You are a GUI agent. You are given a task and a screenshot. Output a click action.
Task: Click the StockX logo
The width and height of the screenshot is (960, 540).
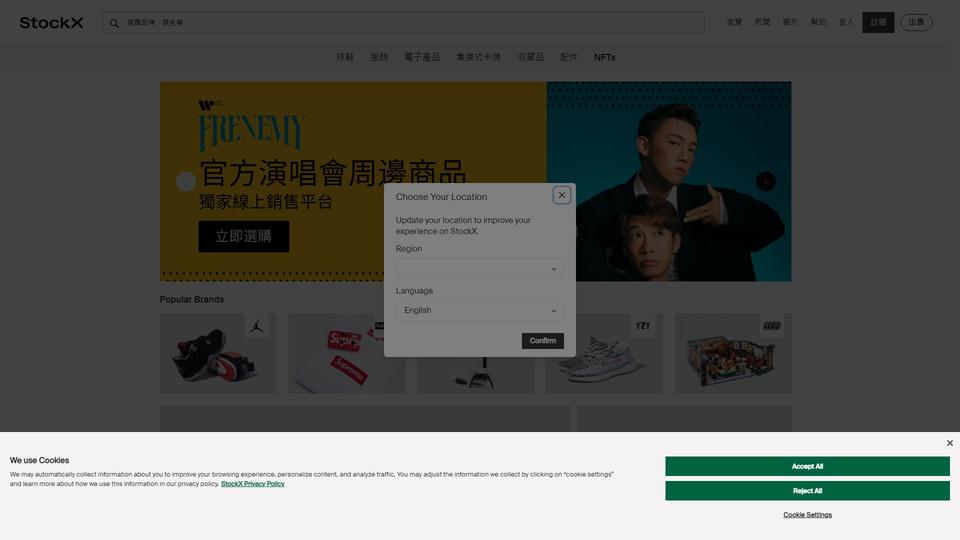coord(51,23)
